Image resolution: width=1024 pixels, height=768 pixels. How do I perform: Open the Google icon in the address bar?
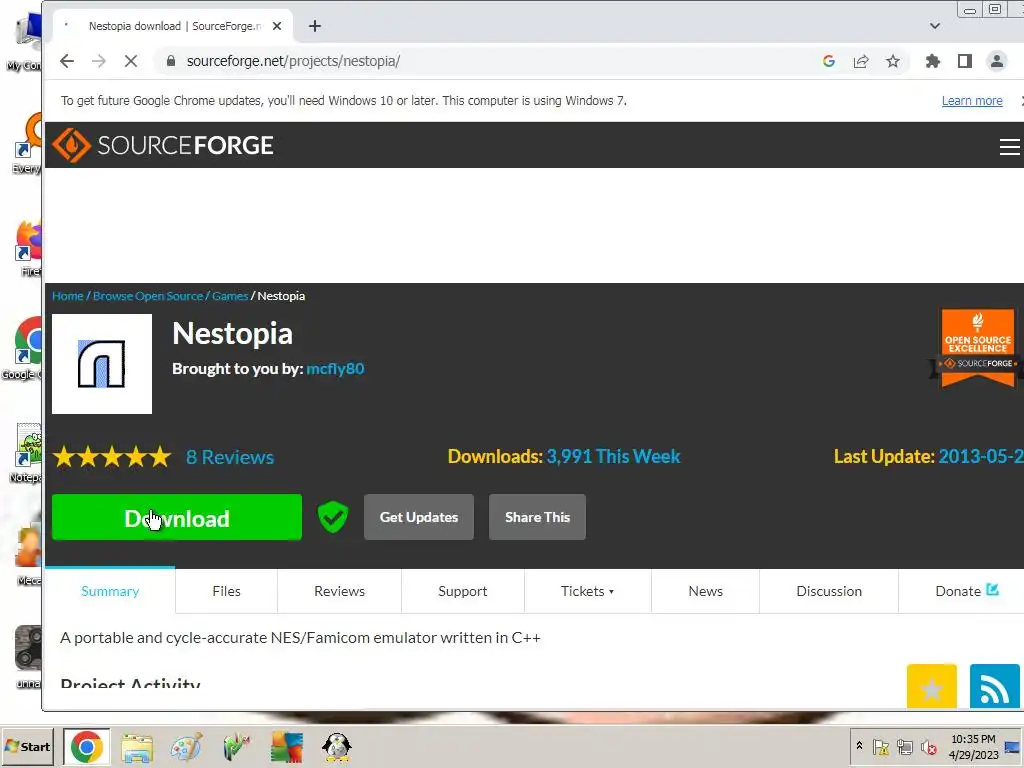829,61
